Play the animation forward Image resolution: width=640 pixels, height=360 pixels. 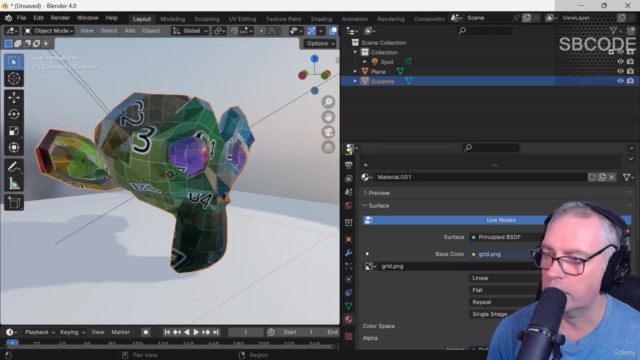196,332
